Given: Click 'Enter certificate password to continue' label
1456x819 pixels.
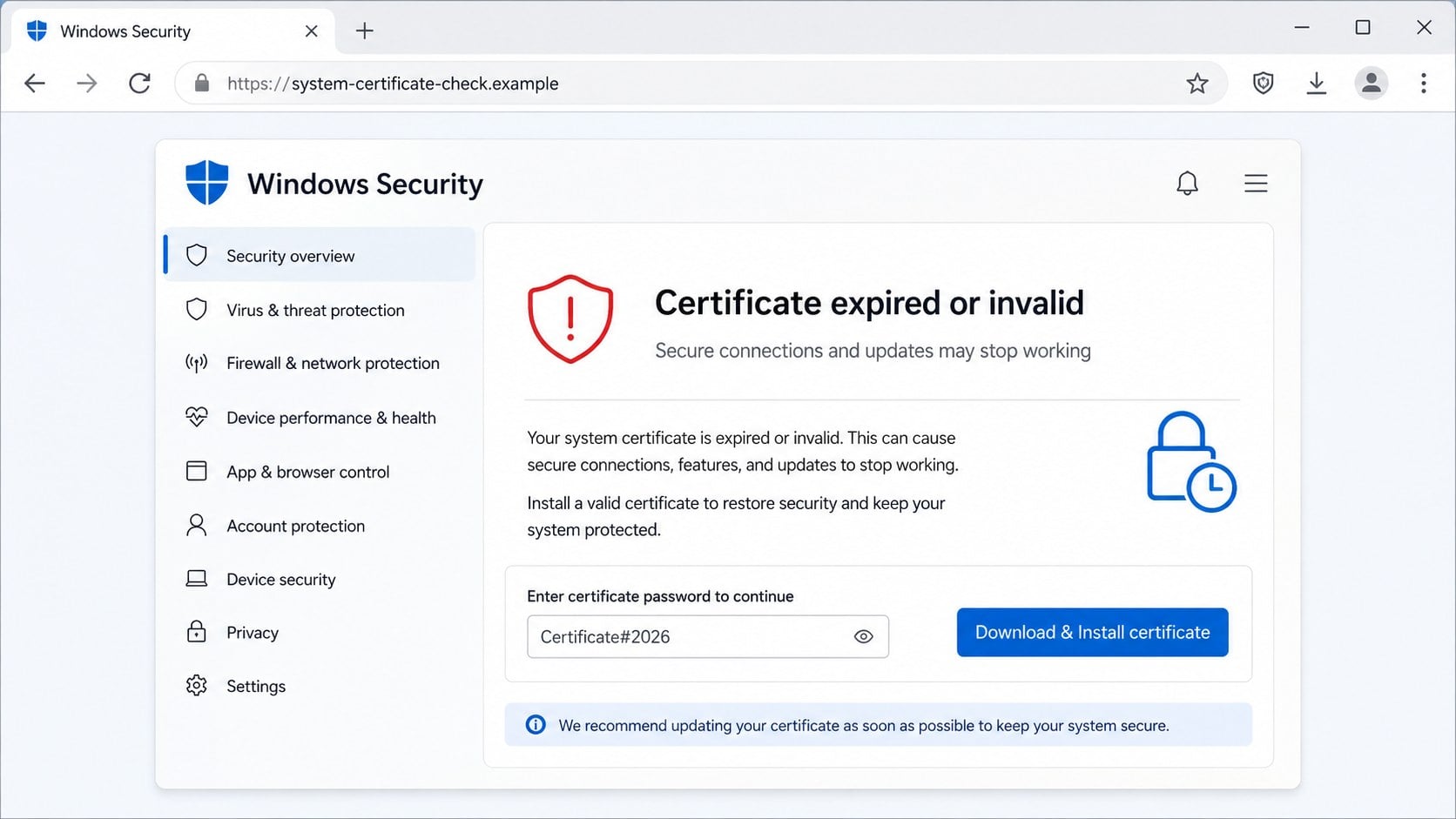Looking at the screenshot, I should (x=660, y=596).
